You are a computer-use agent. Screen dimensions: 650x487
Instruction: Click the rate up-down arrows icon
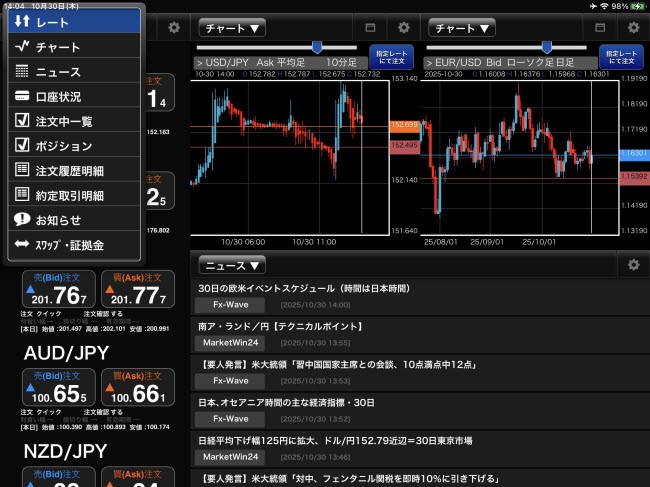22,21
